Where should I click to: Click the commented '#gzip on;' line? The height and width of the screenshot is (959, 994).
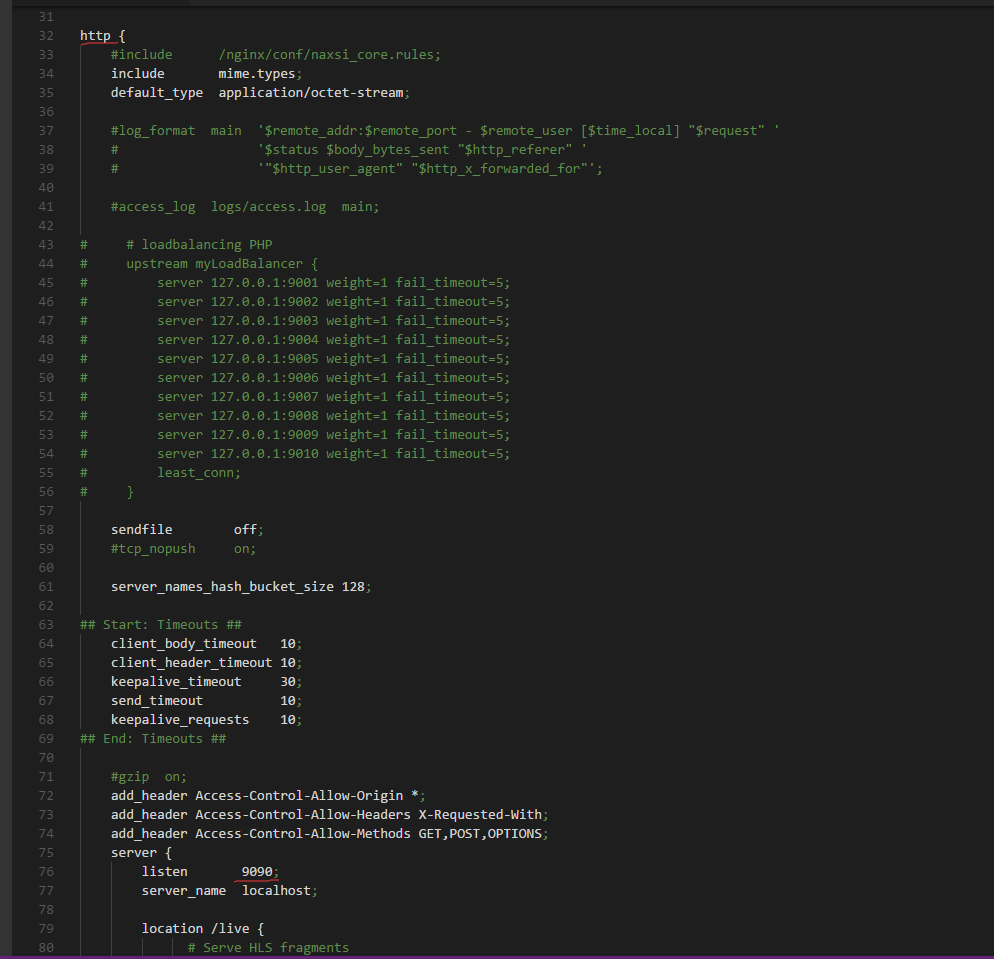pos(149,777)
